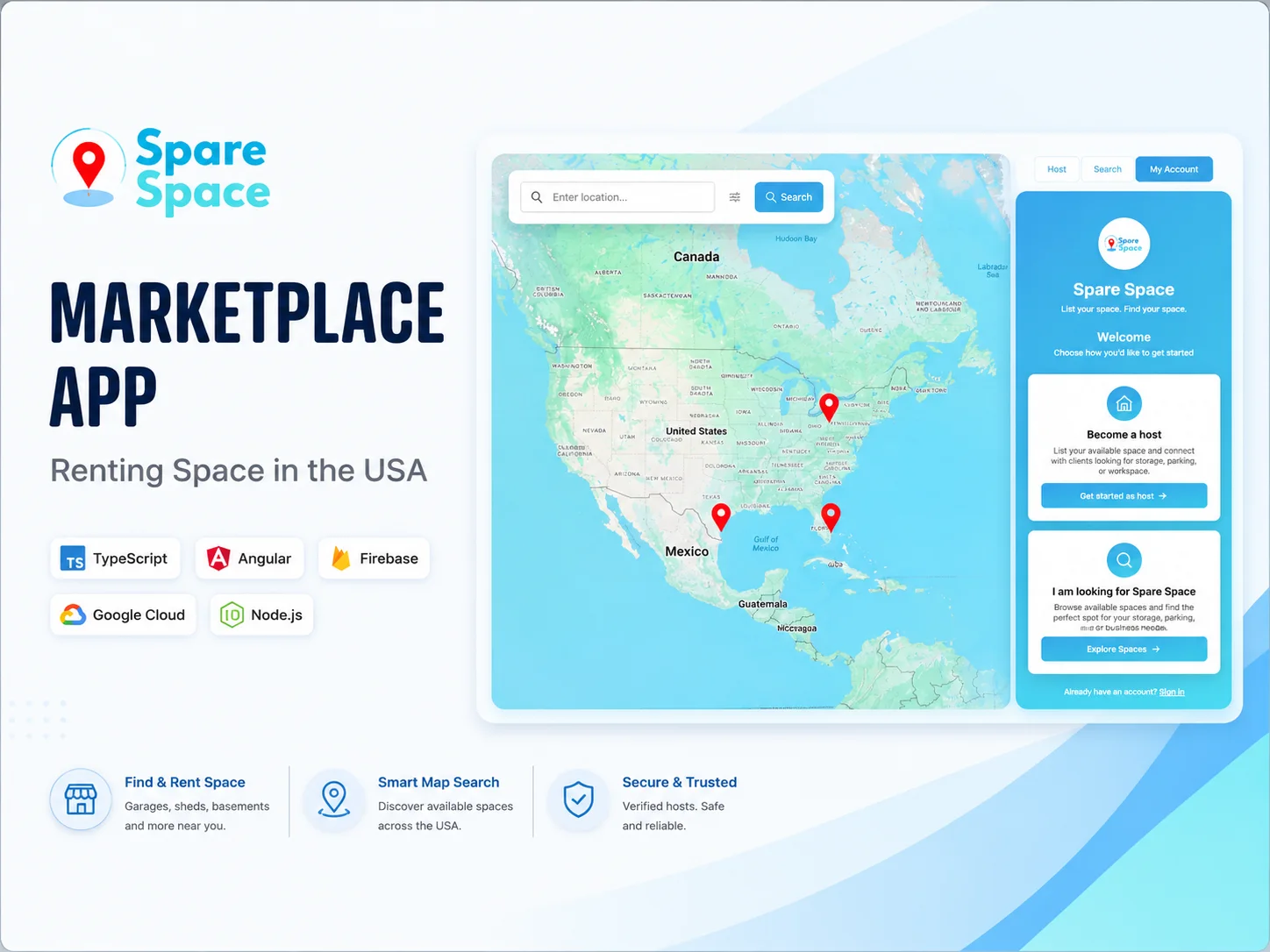Click the Angular logo icon

pos(218,558)
